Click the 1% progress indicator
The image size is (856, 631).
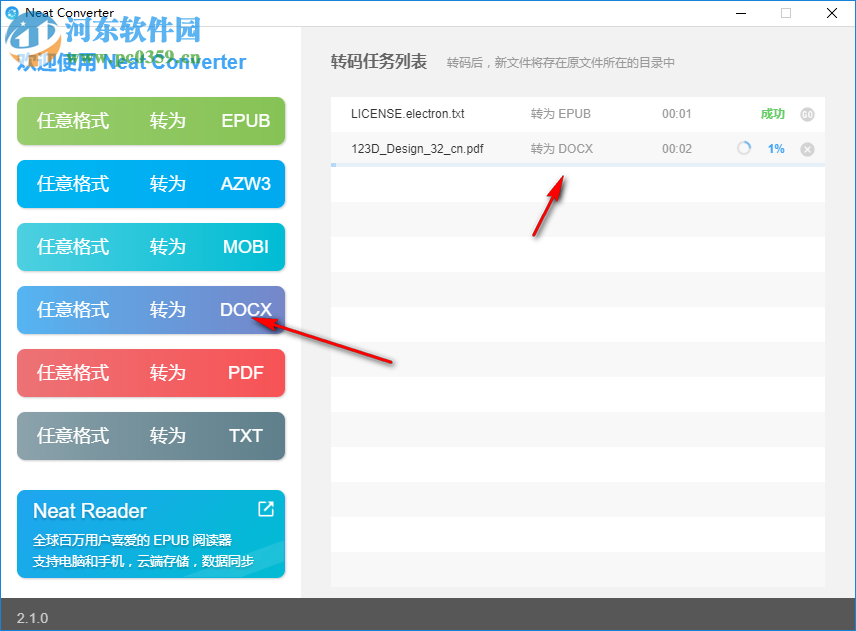tap(776, 148)
